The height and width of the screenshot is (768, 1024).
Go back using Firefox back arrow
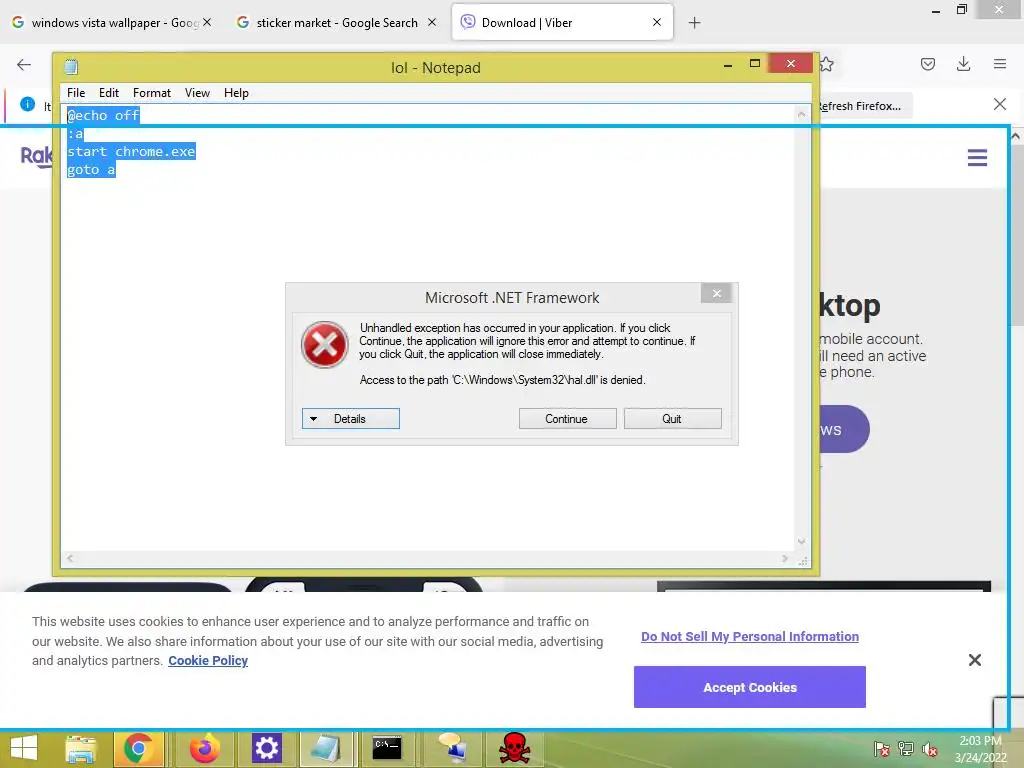(x=24, y=64)
